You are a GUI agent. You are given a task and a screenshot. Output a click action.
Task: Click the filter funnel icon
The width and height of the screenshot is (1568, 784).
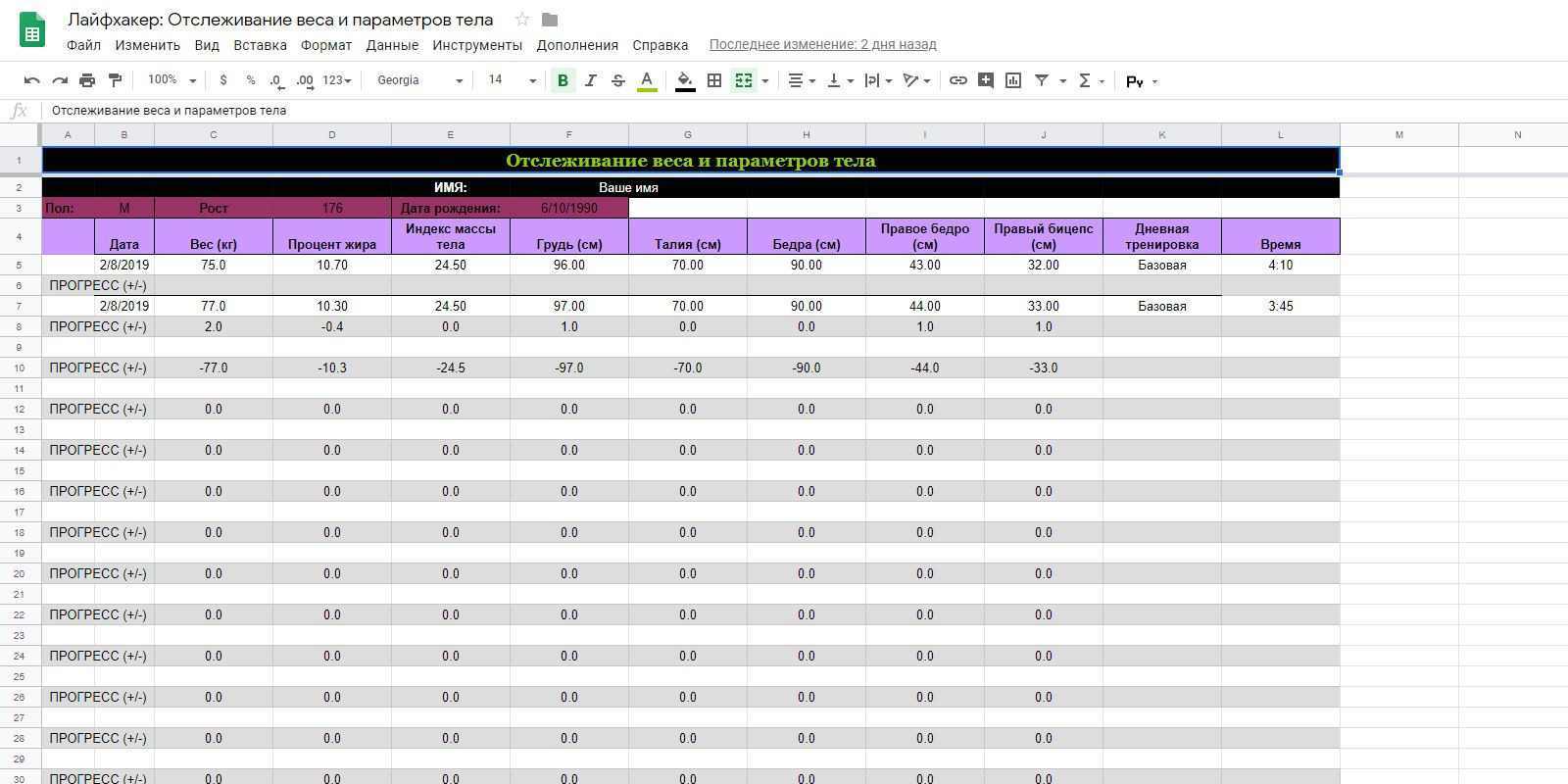tap(1042, 80)
